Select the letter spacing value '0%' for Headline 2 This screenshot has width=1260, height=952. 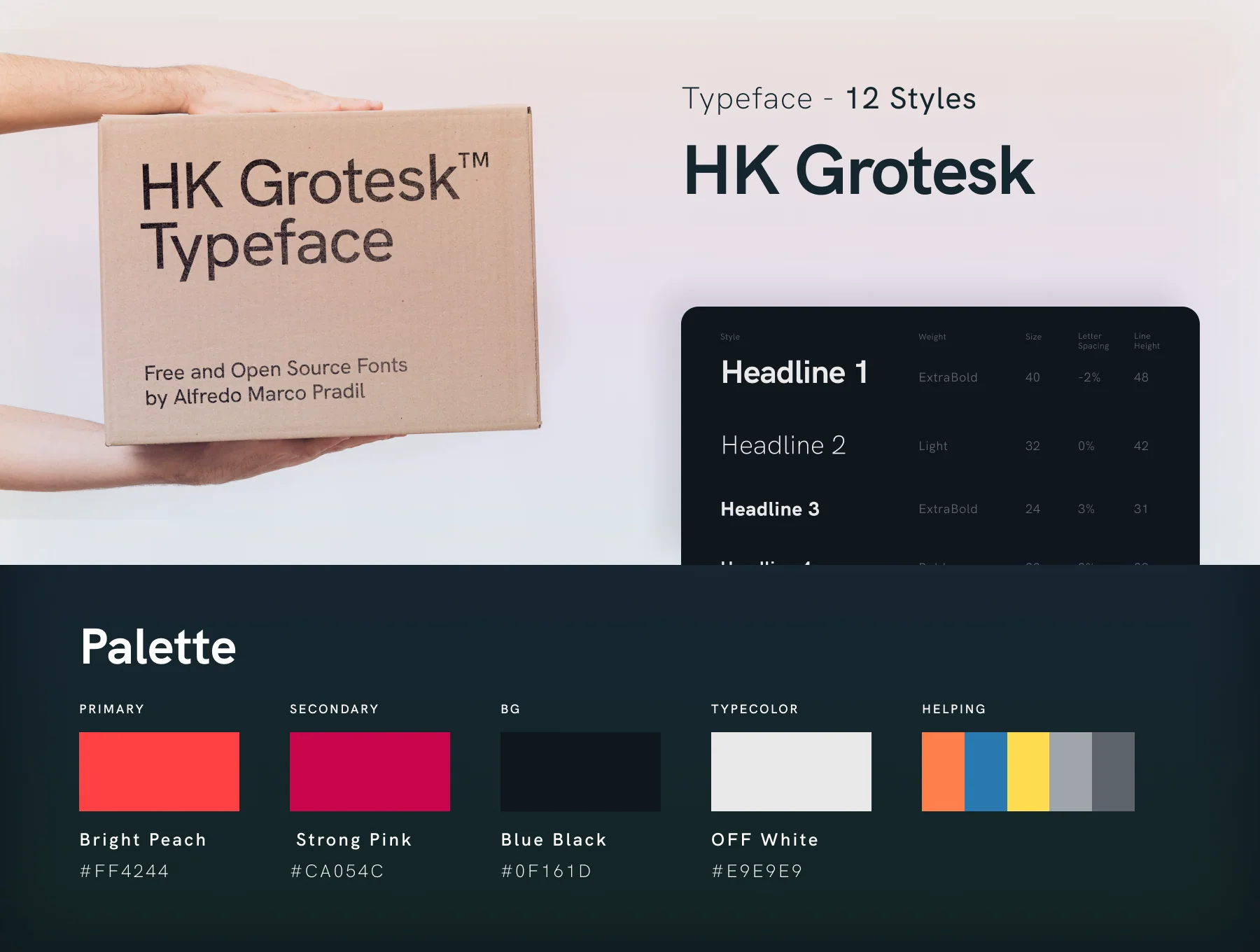1086,446
